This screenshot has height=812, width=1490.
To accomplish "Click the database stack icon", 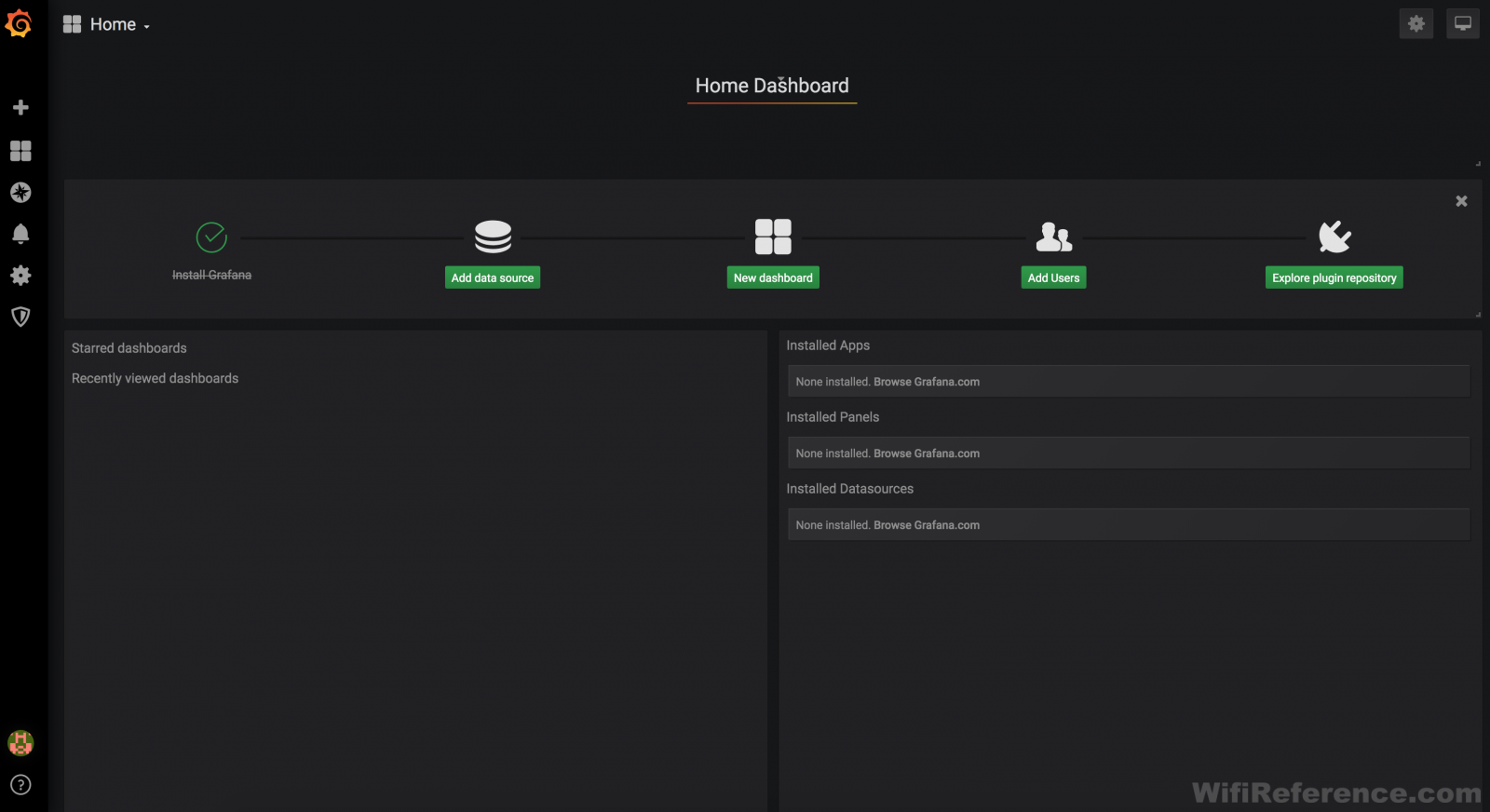I will coord(493,237).
